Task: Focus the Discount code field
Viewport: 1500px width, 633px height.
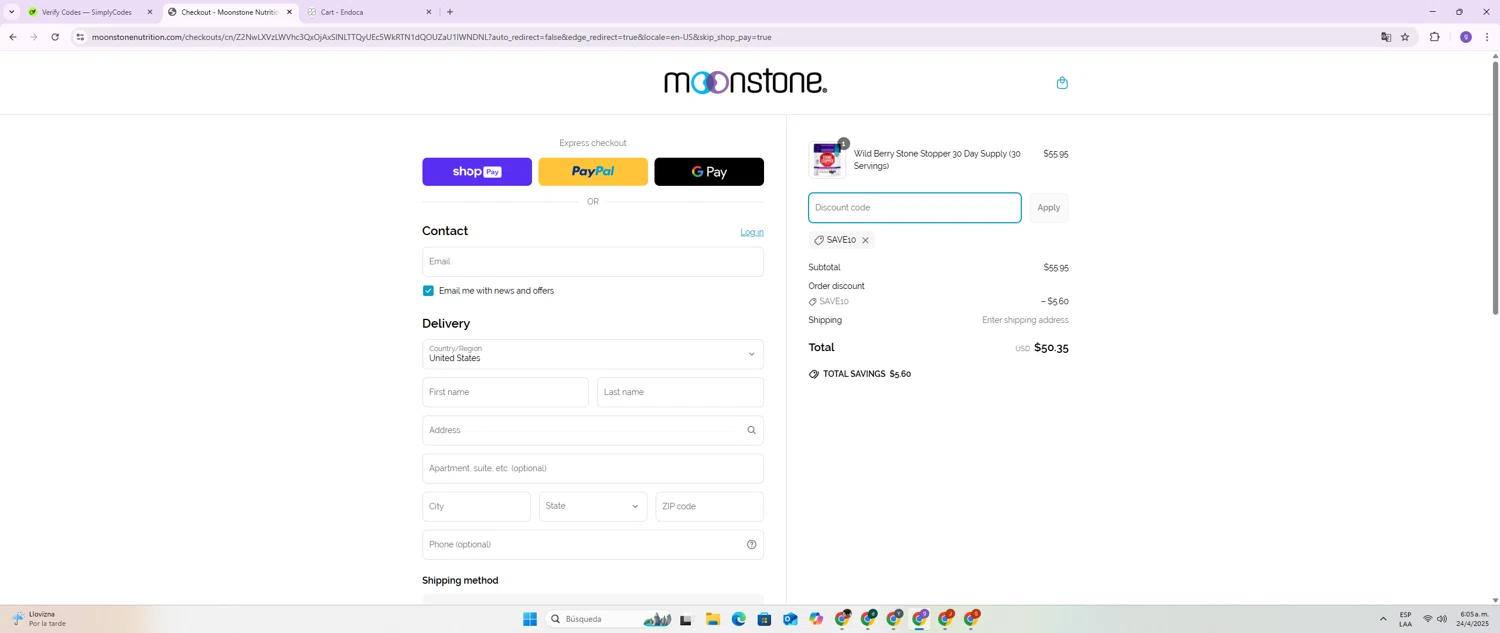Action: pyautogui.click(x=915, y=208)
